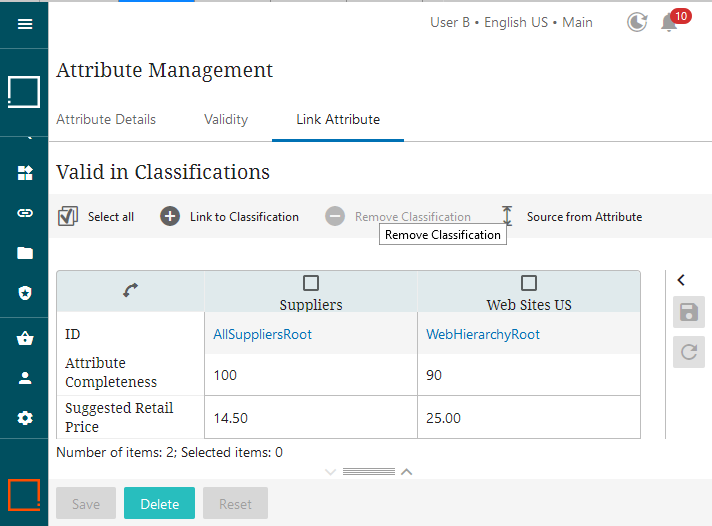Collapse the side panel with left chevron
The image size is (712, 526).
pyautogui.click(x=681, y=280)
